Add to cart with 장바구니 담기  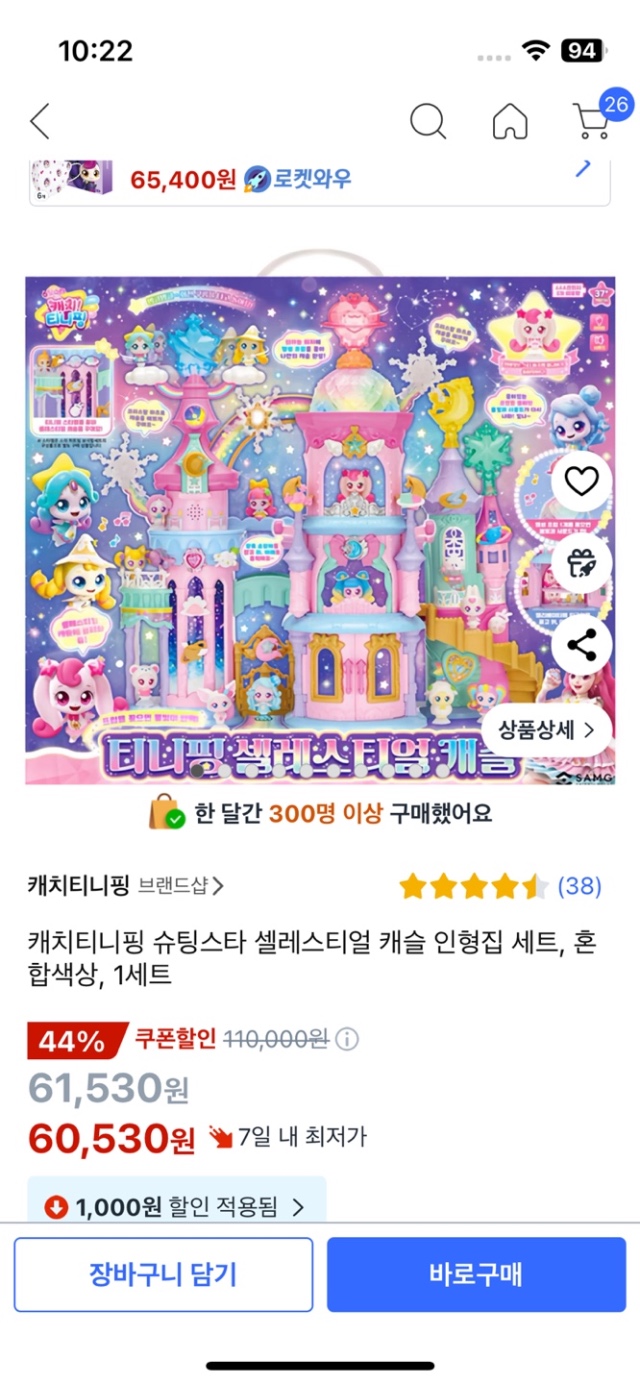[163, 1274]
